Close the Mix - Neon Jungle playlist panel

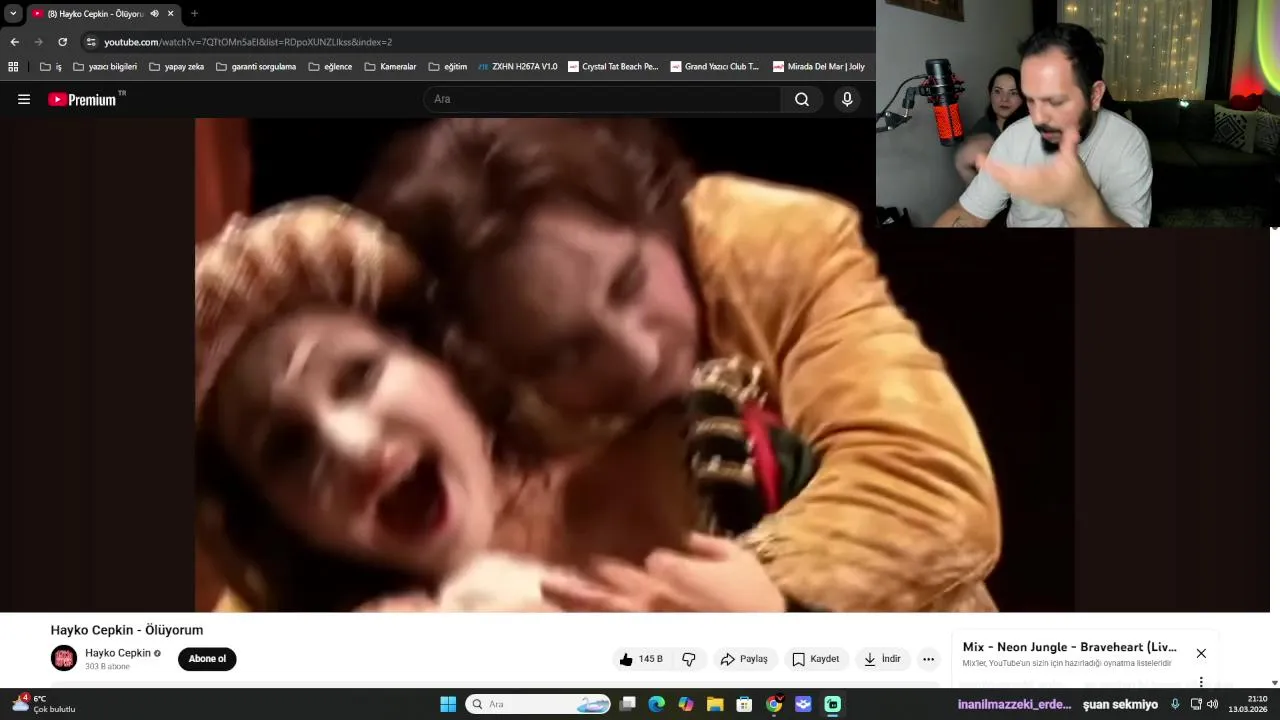[1201, 653]
